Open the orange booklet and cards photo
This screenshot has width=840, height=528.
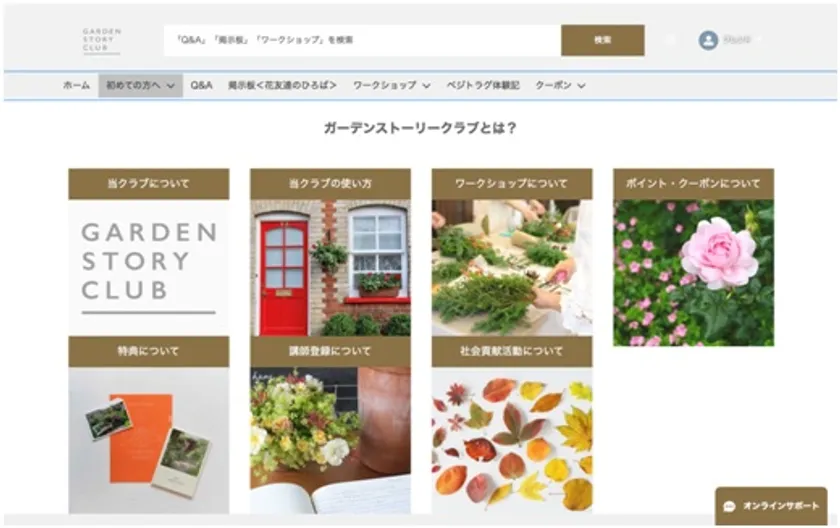tap(149, 440)
